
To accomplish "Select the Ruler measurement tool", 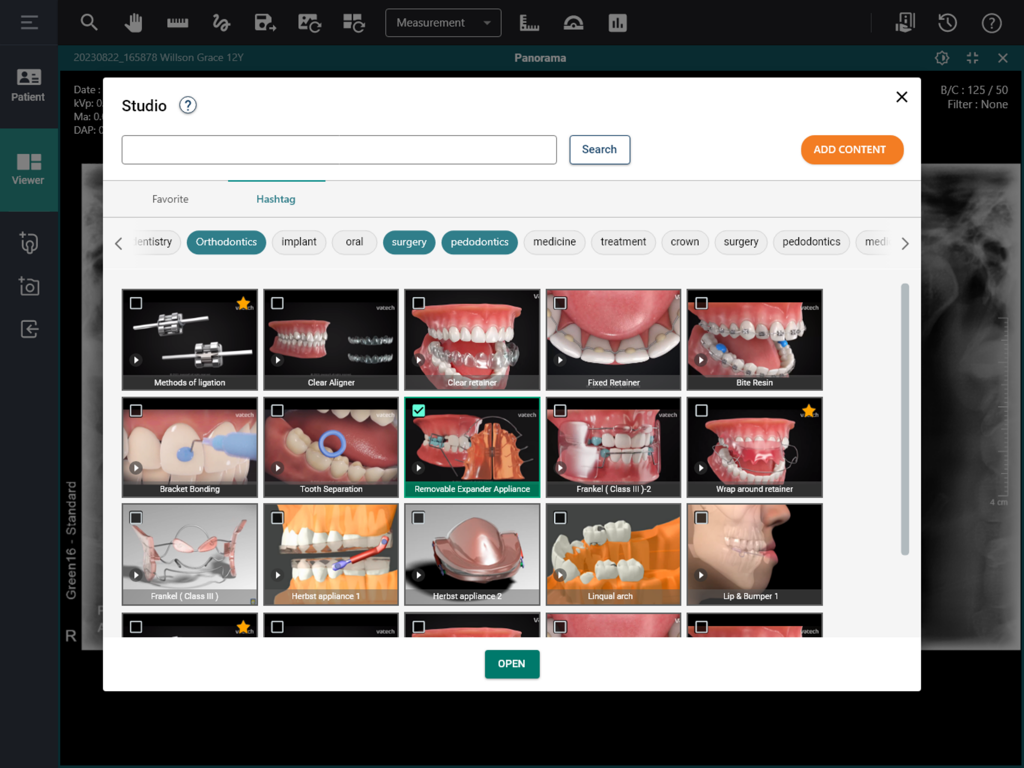I will tap(177, 22).
